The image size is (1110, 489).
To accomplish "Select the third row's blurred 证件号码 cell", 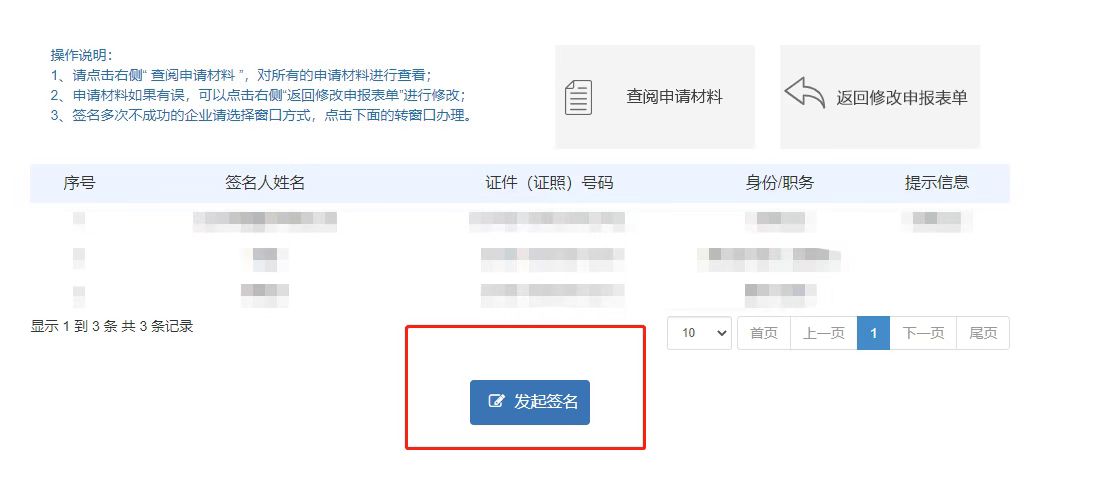I will 552,294.
